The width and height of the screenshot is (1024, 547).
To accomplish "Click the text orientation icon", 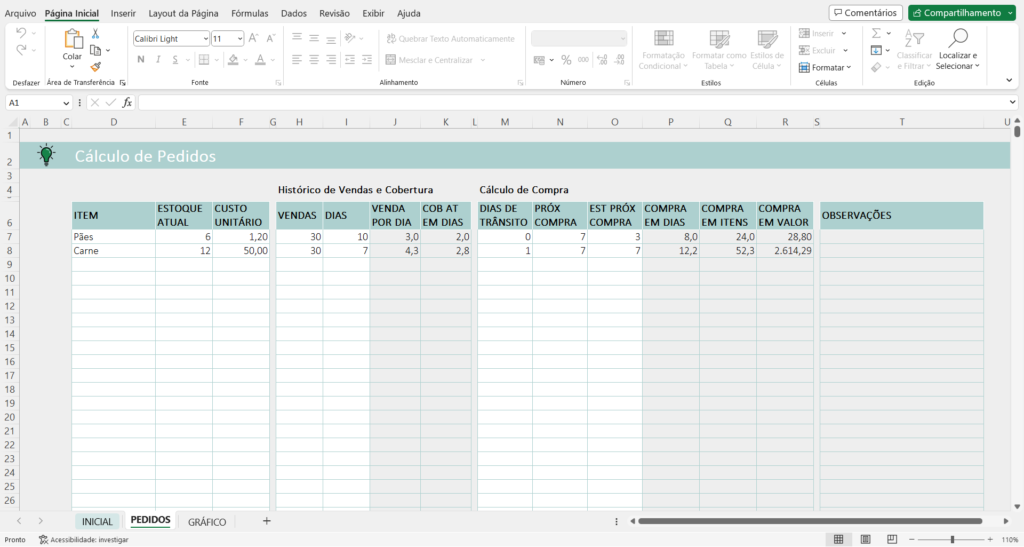I will tap(350, 39).
